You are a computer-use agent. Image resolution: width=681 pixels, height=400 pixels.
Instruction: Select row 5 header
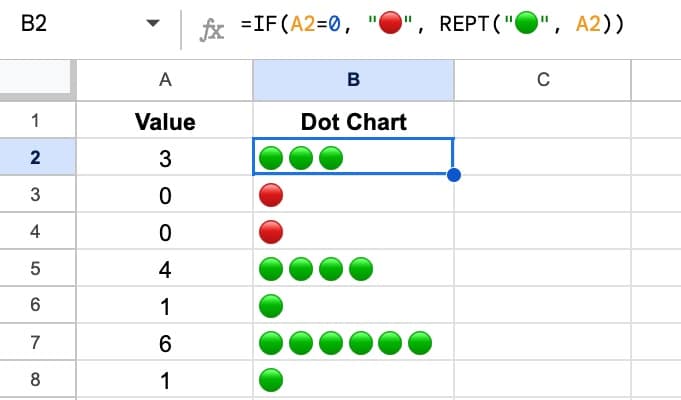click(37, 268)
